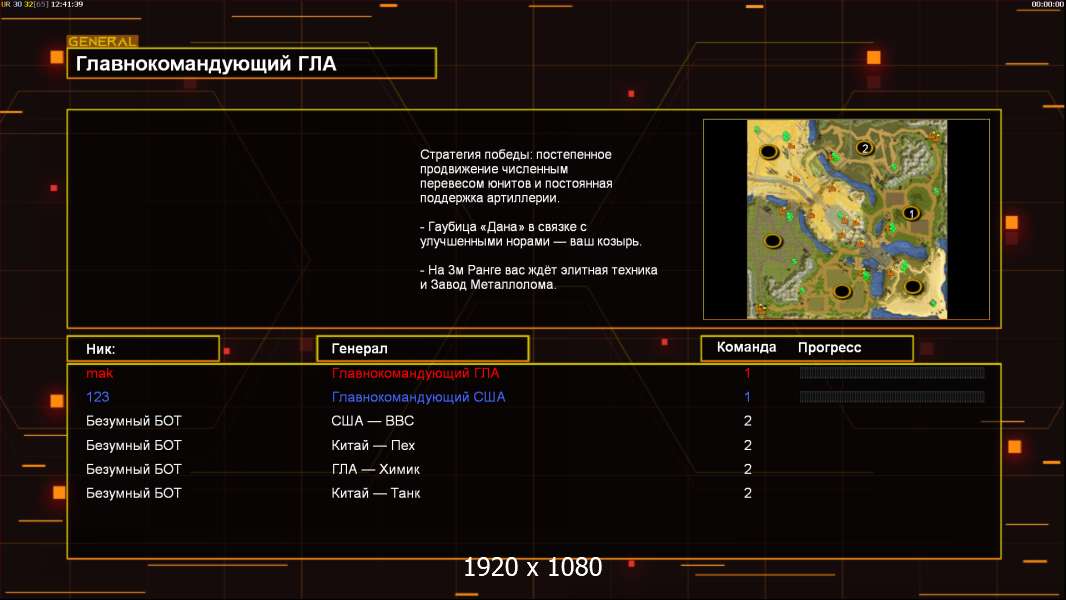Click the Прогресс column header
Image resolution: width=1066 pixels, height=600 pixels.
(829, 347)
